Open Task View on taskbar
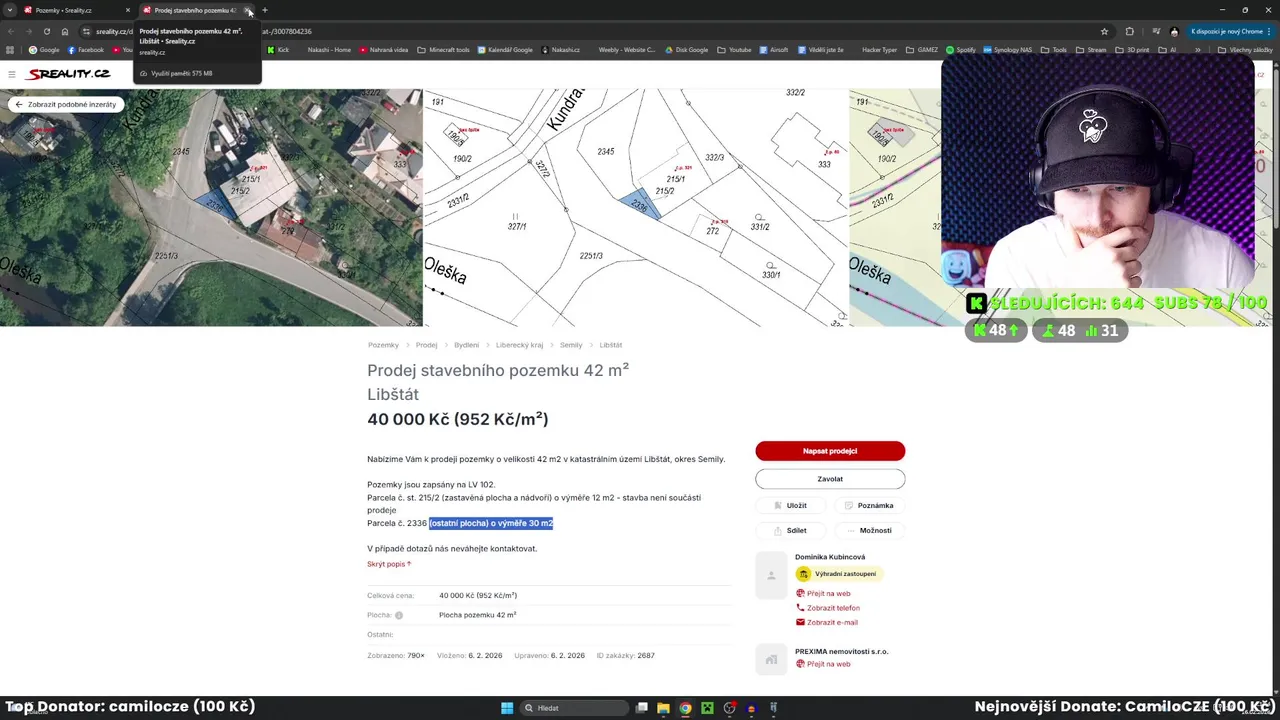This screenshot has width=1280, height=720. tap(642, 708)
